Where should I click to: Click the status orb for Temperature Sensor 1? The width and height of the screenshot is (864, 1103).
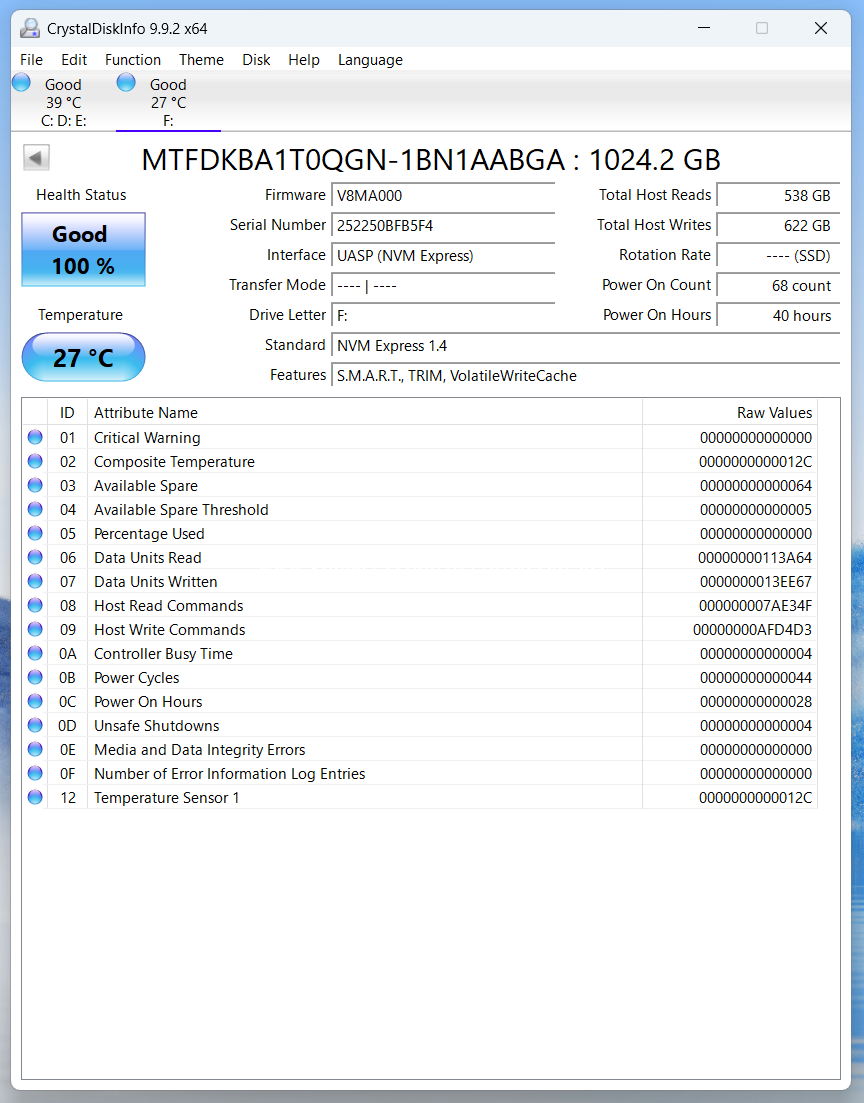(x=35, y=797)
